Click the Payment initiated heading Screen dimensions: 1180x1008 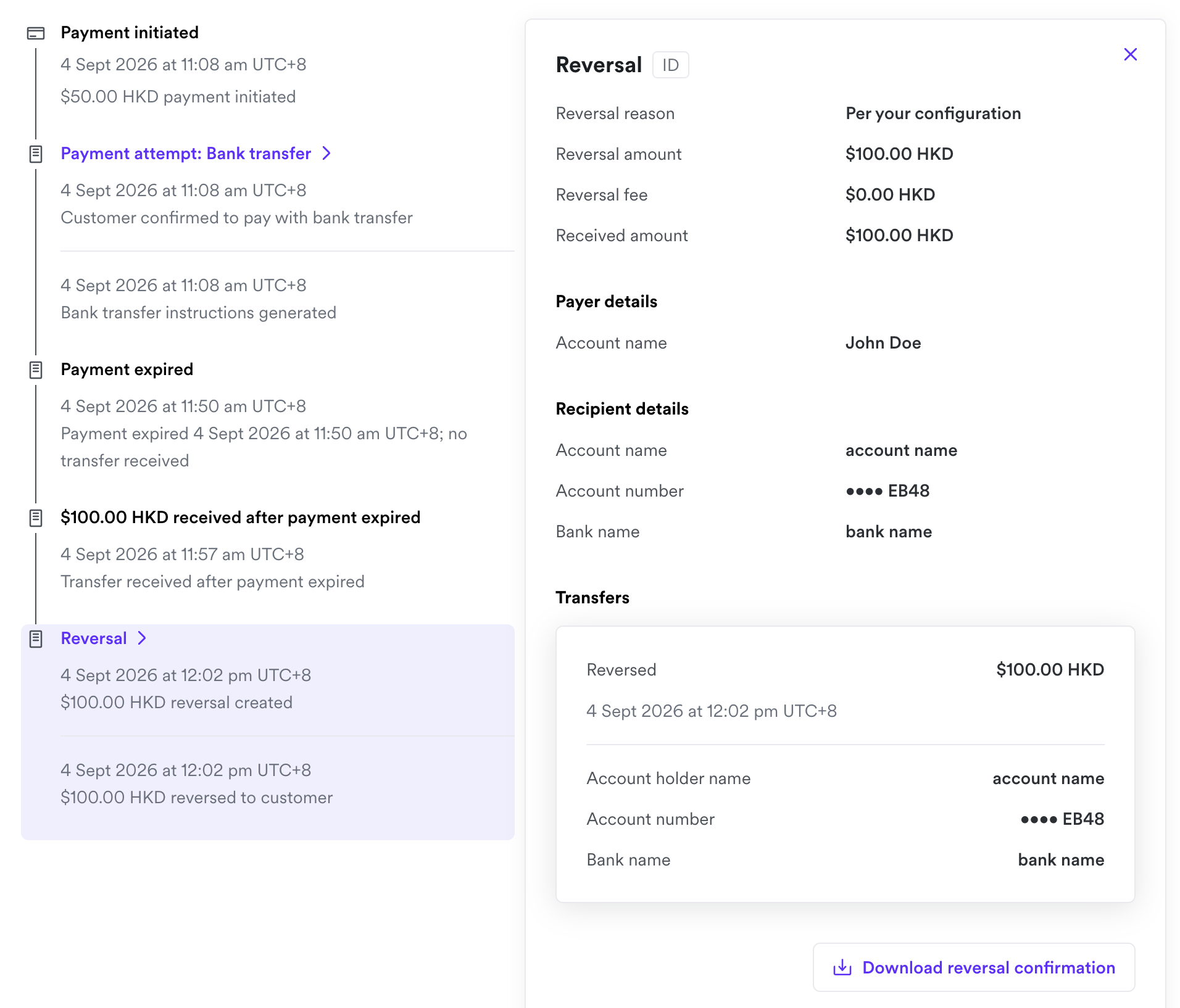130,32
